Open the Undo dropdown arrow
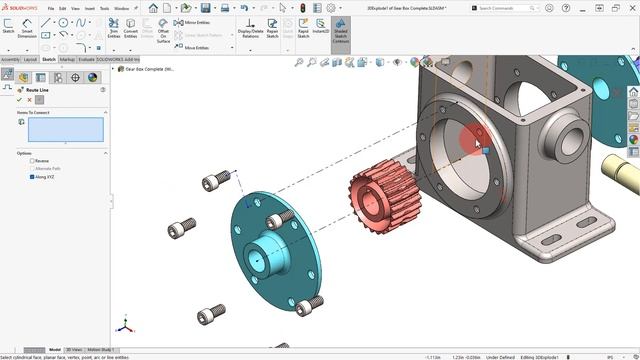Viewport: 640px width, 360px height. [253, 8]
